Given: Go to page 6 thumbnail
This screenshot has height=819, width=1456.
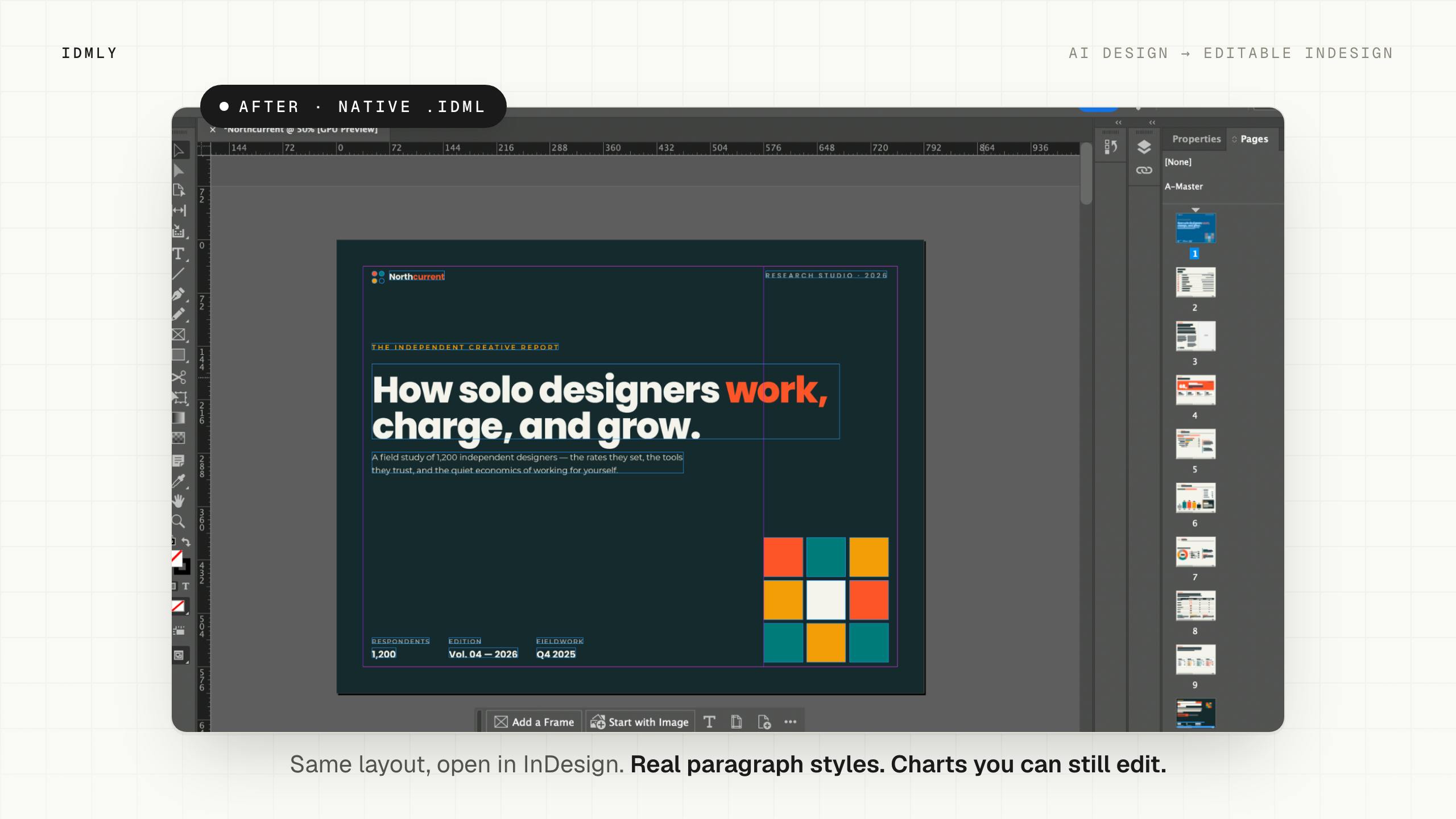Looking at the screenshot, I should [1196, 498].
